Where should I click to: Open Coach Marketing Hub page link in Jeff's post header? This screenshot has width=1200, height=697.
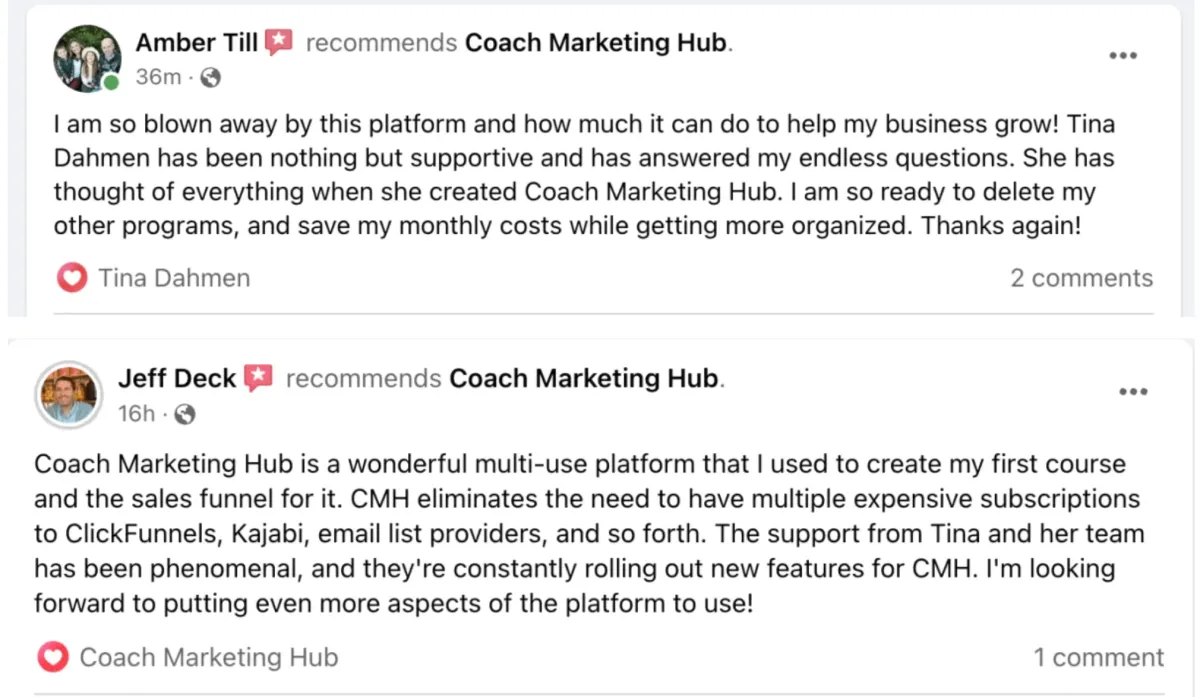click(x=584, y=378)
